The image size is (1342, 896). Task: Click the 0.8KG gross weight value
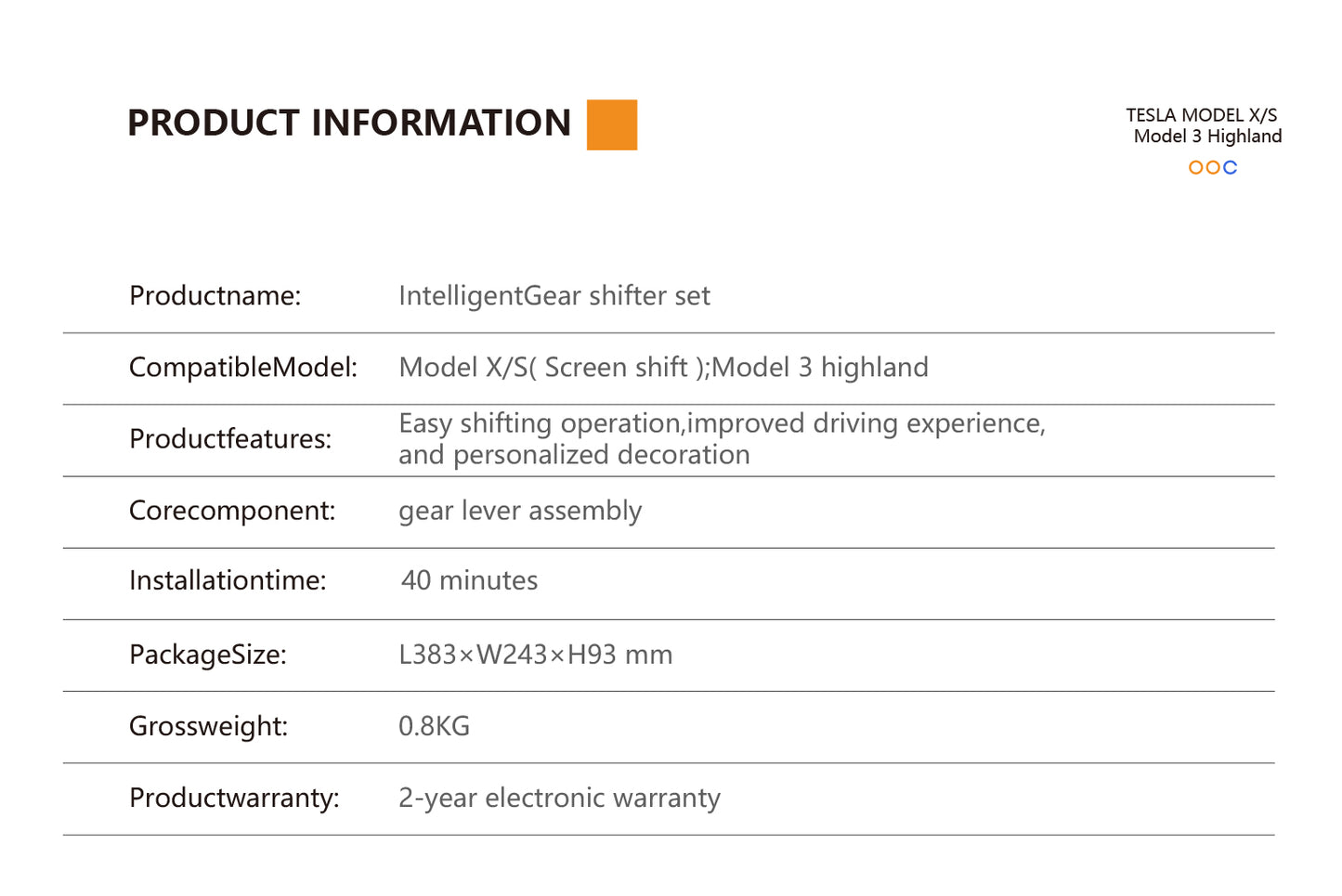pos(434,726)
